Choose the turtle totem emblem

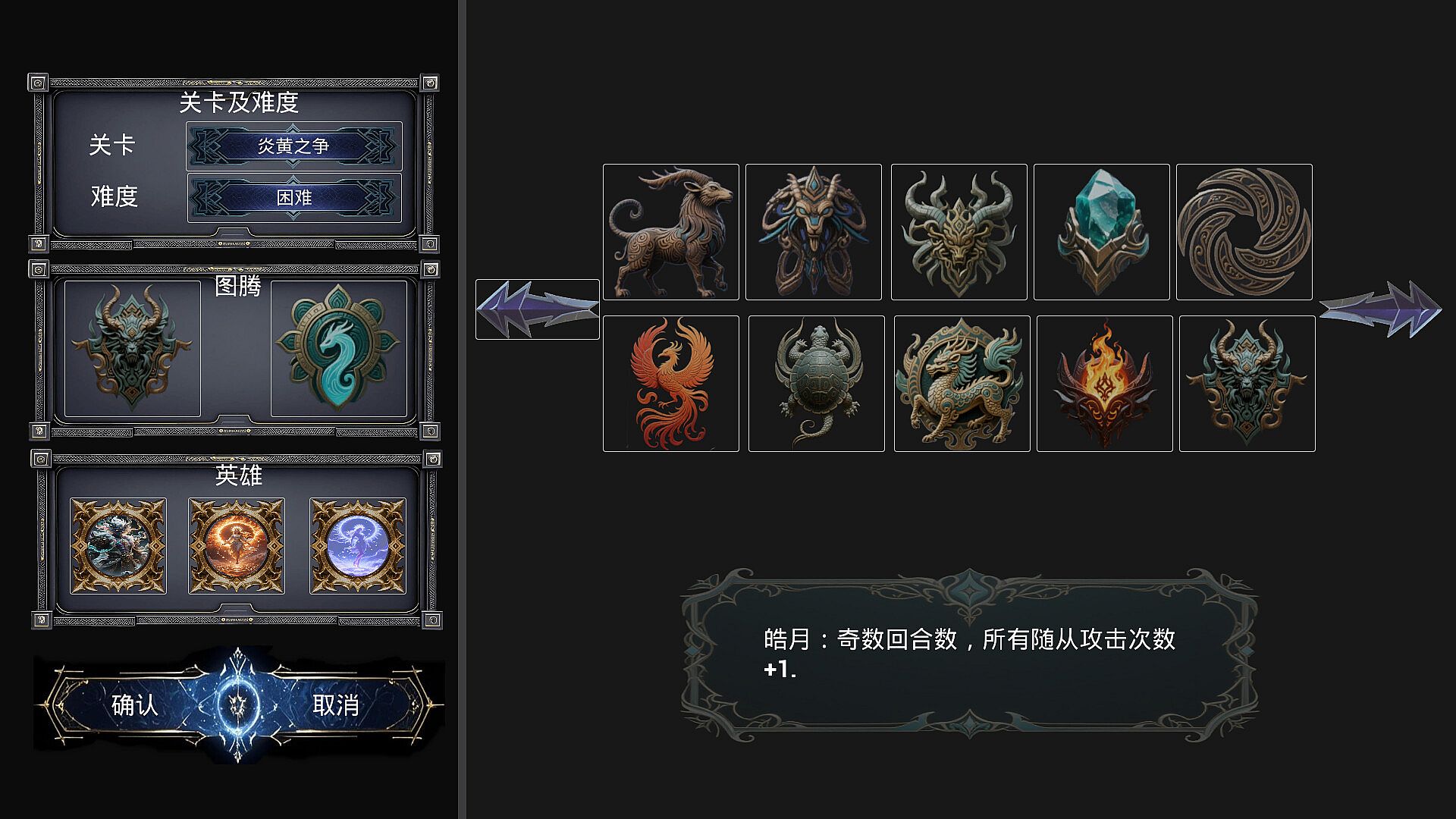[x=817, y=384]
